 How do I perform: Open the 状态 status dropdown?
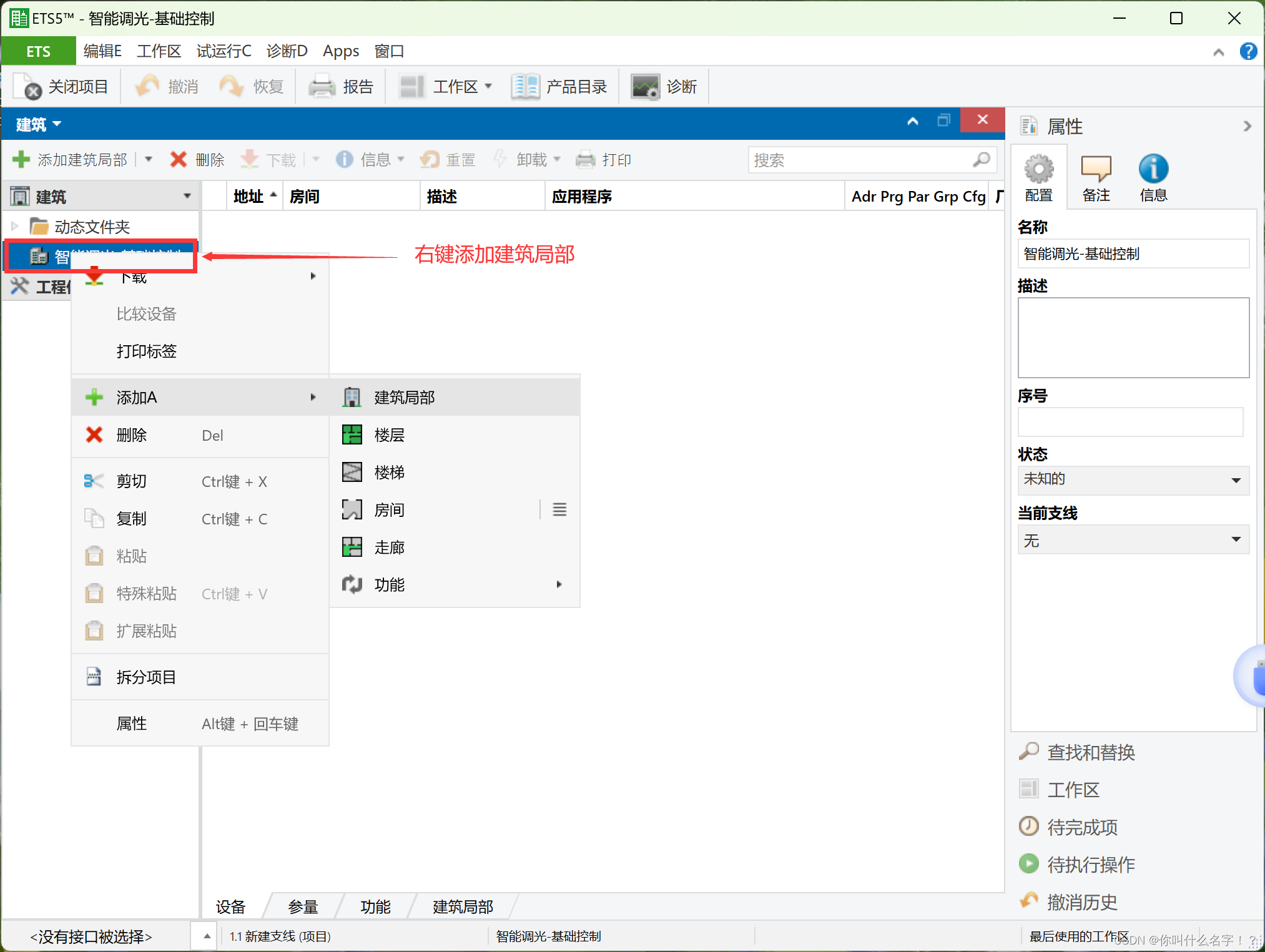tap(1235, 480)
